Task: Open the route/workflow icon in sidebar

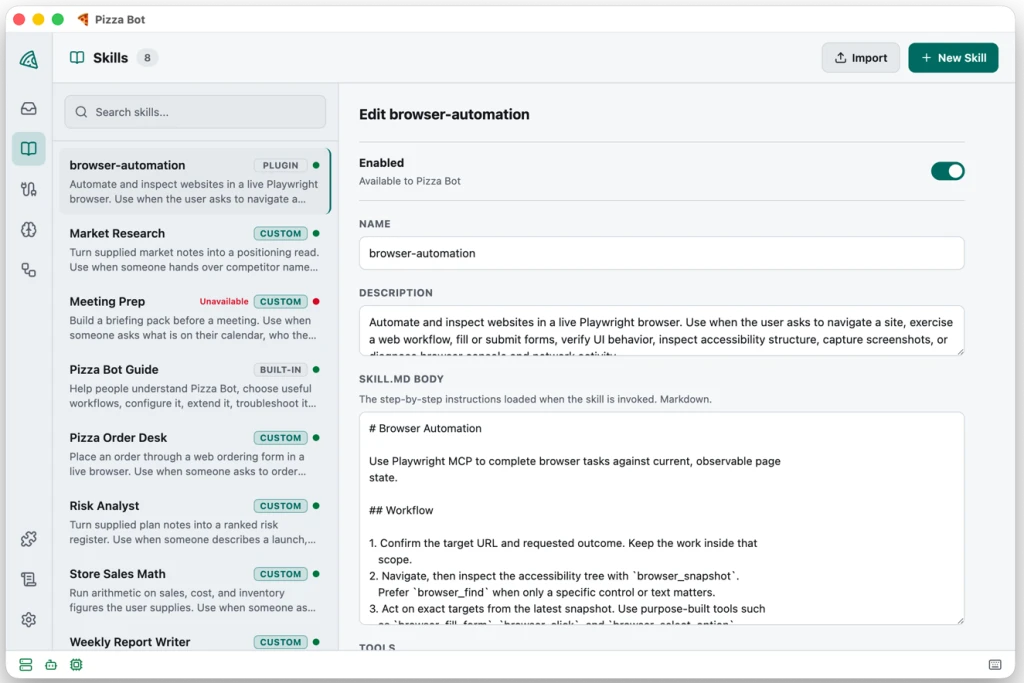Action: pos(29,189)
